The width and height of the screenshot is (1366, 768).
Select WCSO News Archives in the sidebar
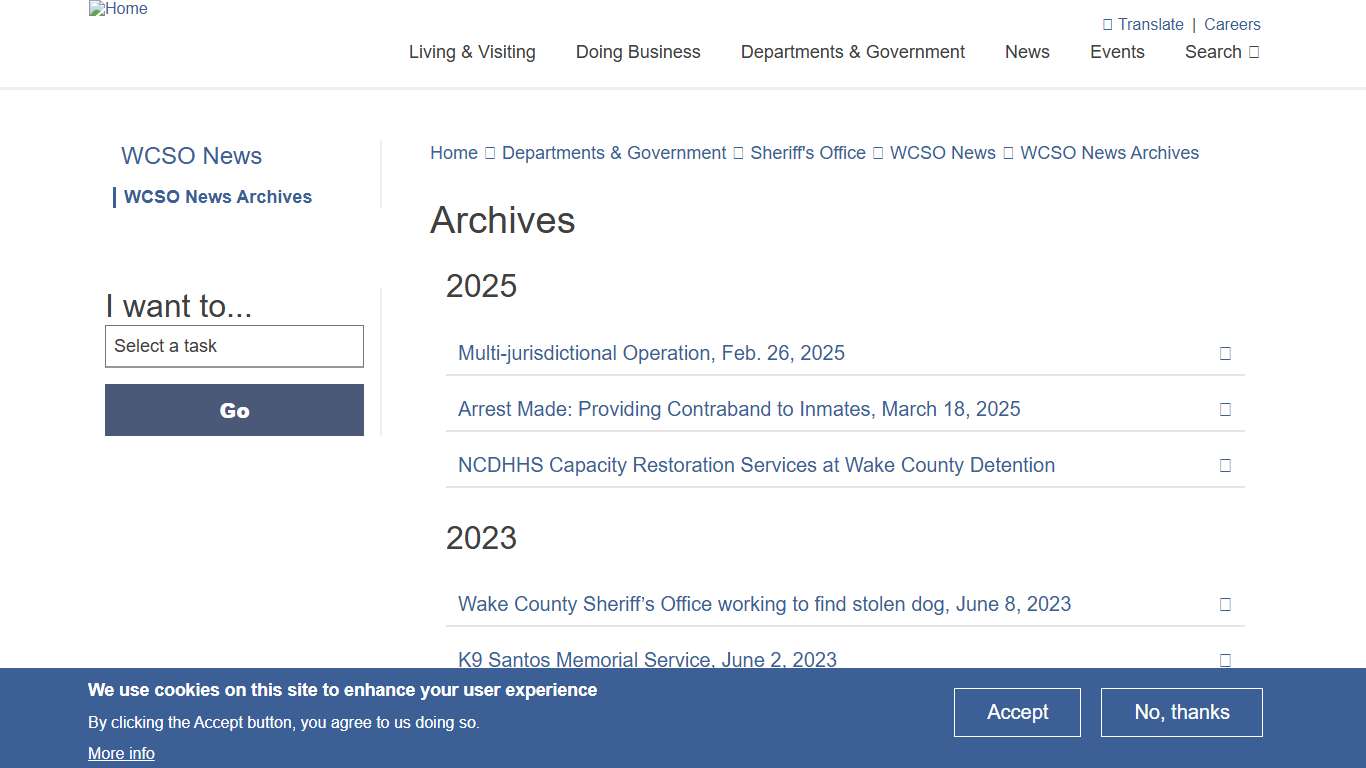[x=218, y=197]
